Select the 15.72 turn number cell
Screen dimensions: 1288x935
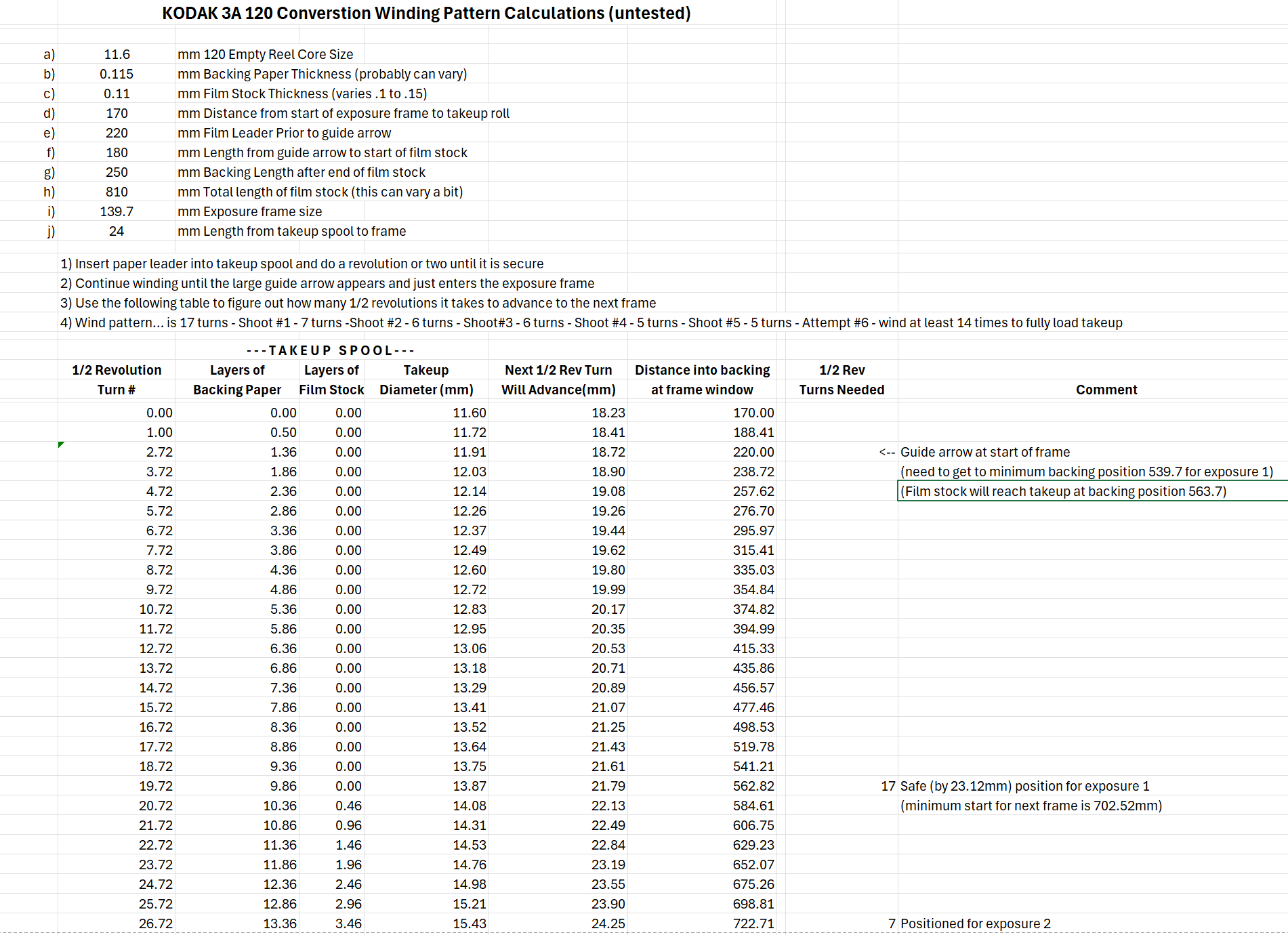pyautogui.click(x=156, y=707)
